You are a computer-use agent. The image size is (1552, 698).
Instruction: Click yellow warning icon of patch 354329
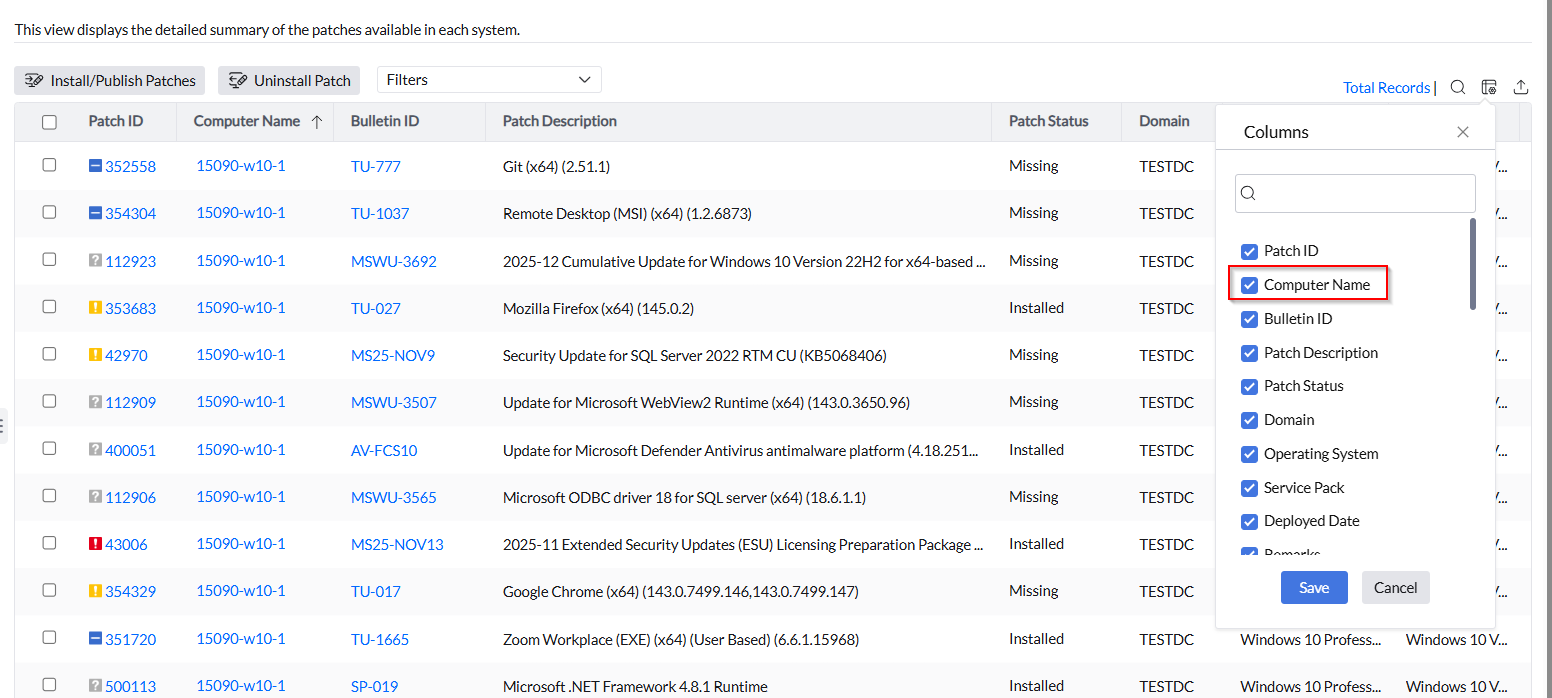tap(96, 591)
